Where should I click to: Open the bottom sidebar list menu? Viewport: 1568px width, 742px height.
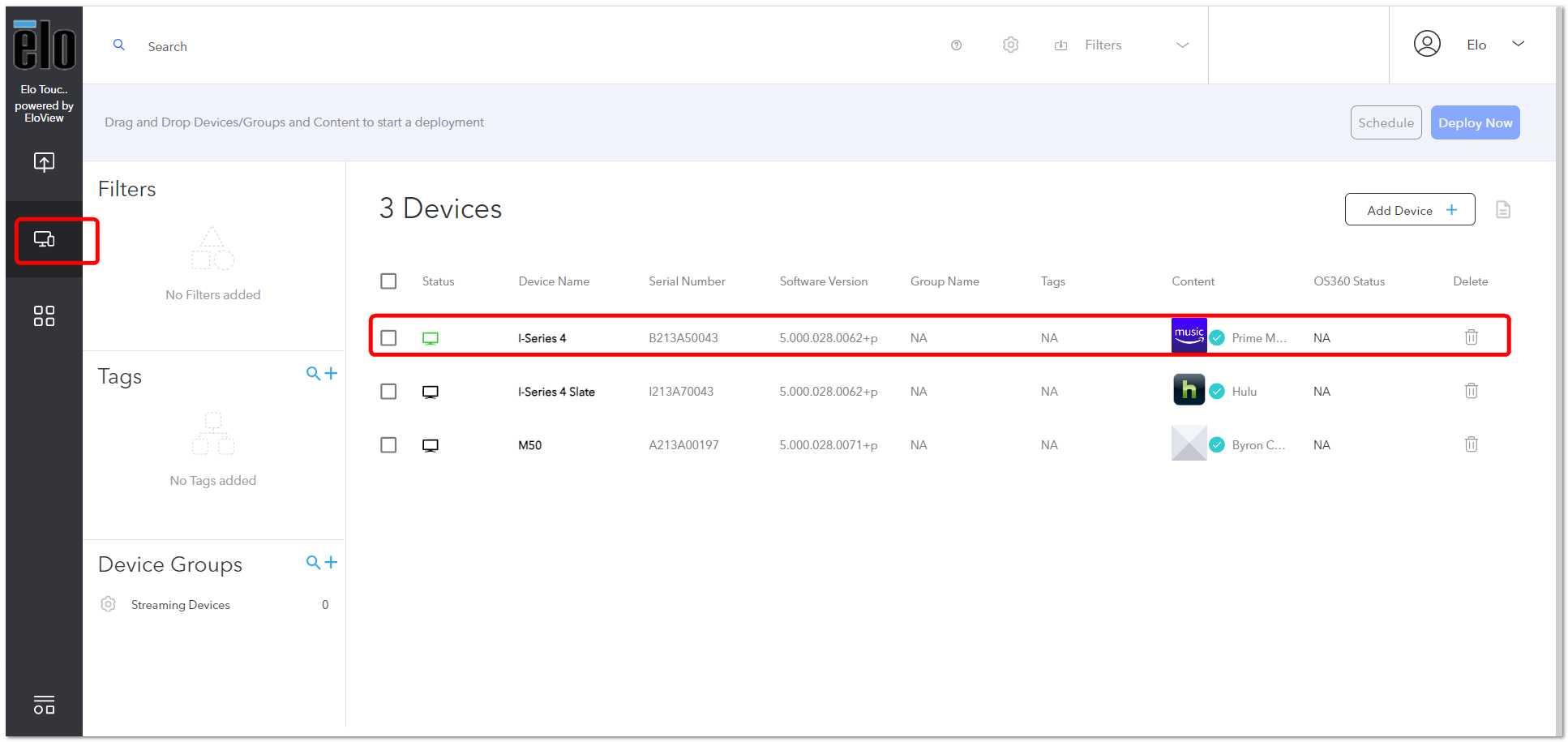pyautogui.click(x=44, y=704)
